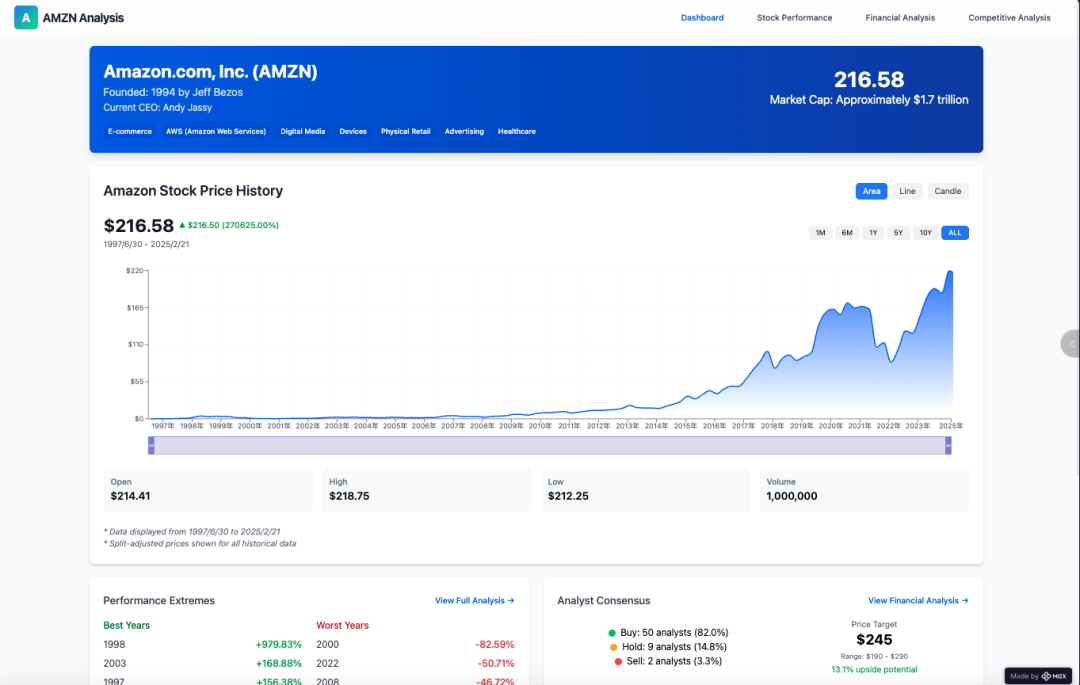
Task: Select the Area chart type
Action: click(871, 191)
